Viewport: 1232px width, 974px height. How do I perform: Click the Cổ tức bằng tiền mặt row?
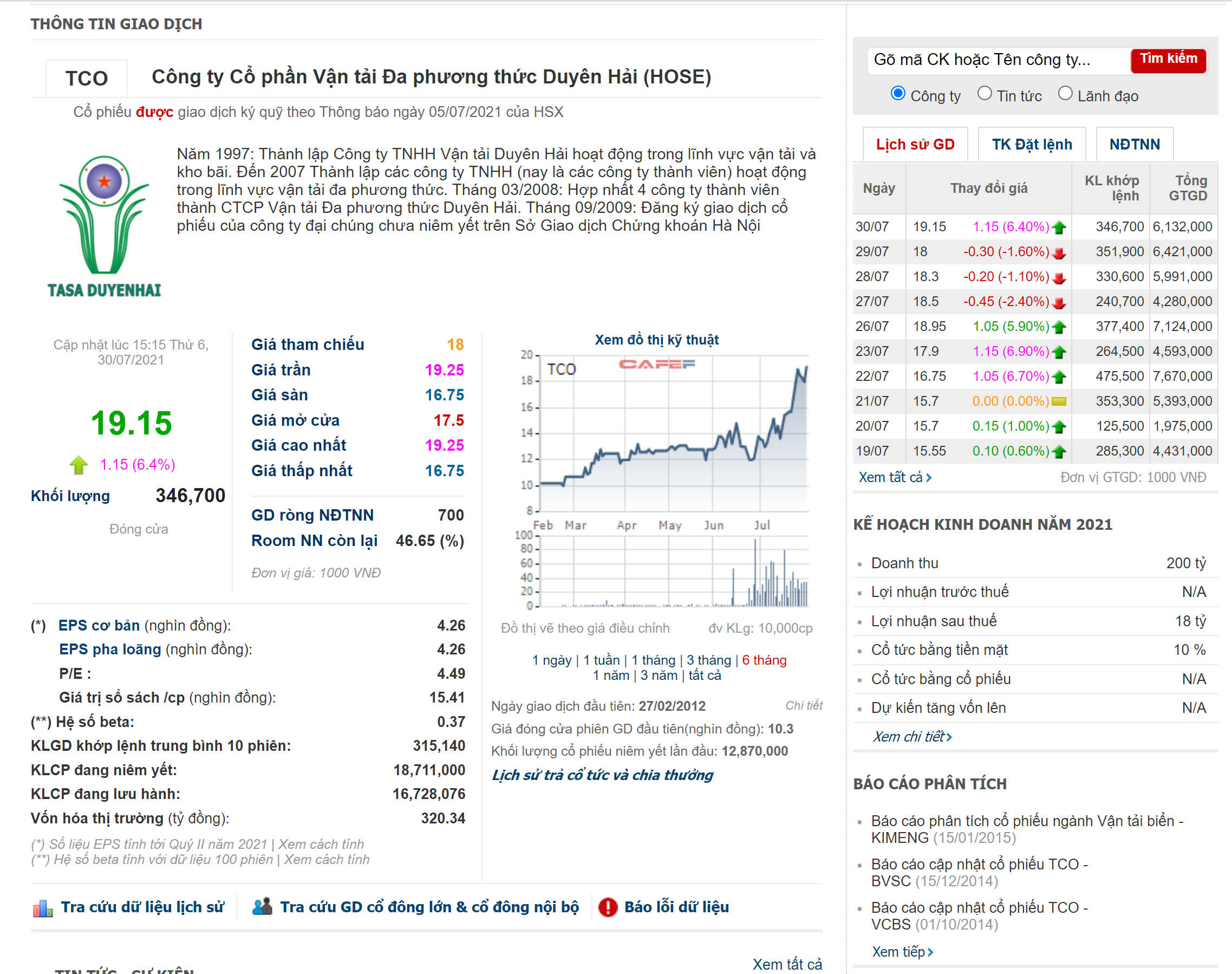point(1035,650)
